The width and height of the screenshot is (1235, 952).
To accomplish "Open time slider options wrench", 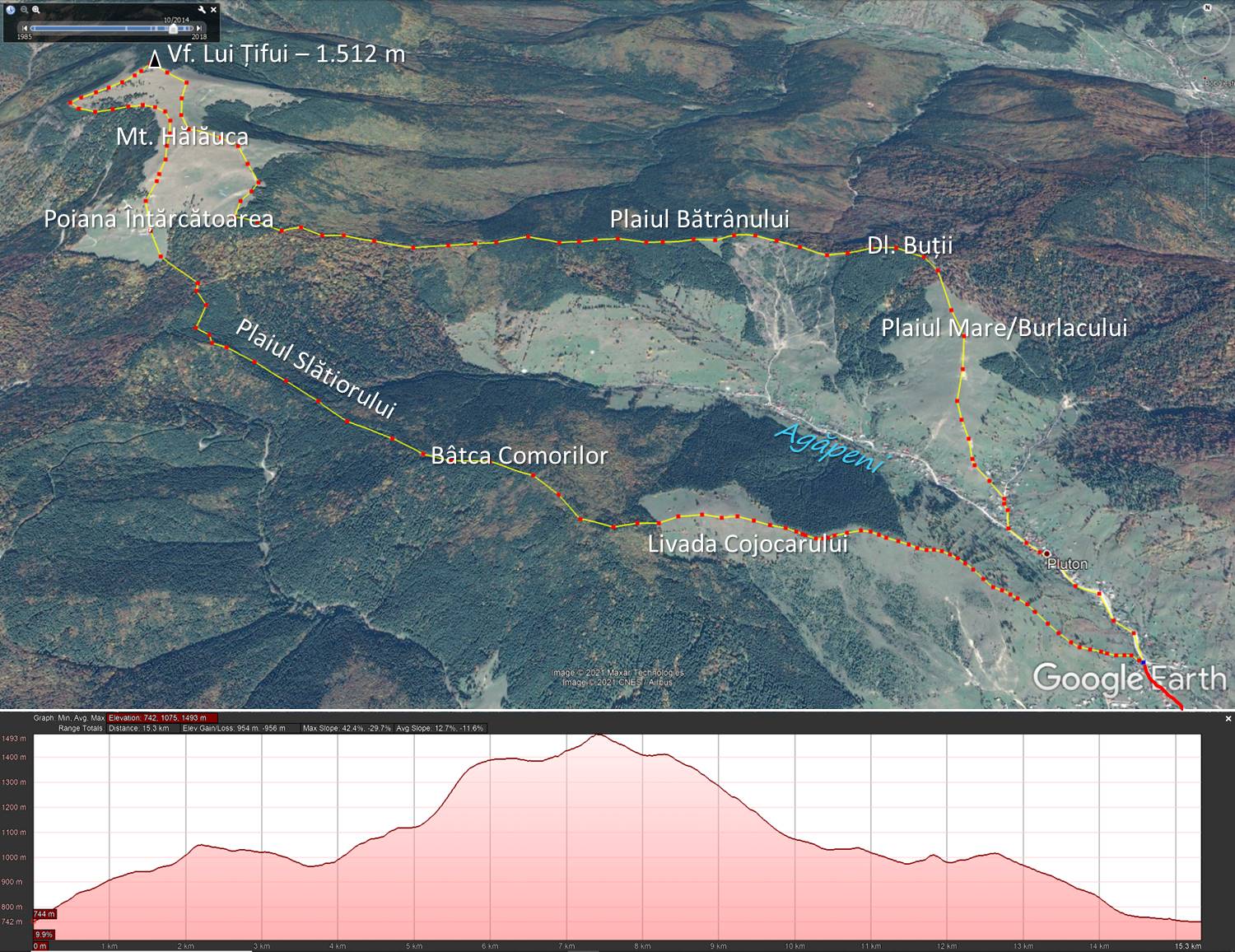I will [203, 10].
